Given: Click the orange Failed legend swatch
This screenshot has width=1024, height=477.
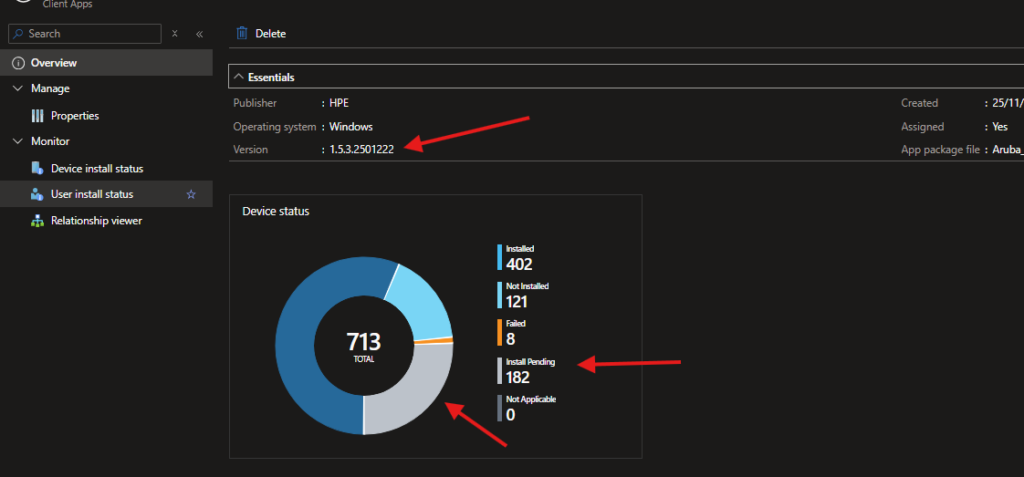Looking at the screenshot, I should (499, 333).
